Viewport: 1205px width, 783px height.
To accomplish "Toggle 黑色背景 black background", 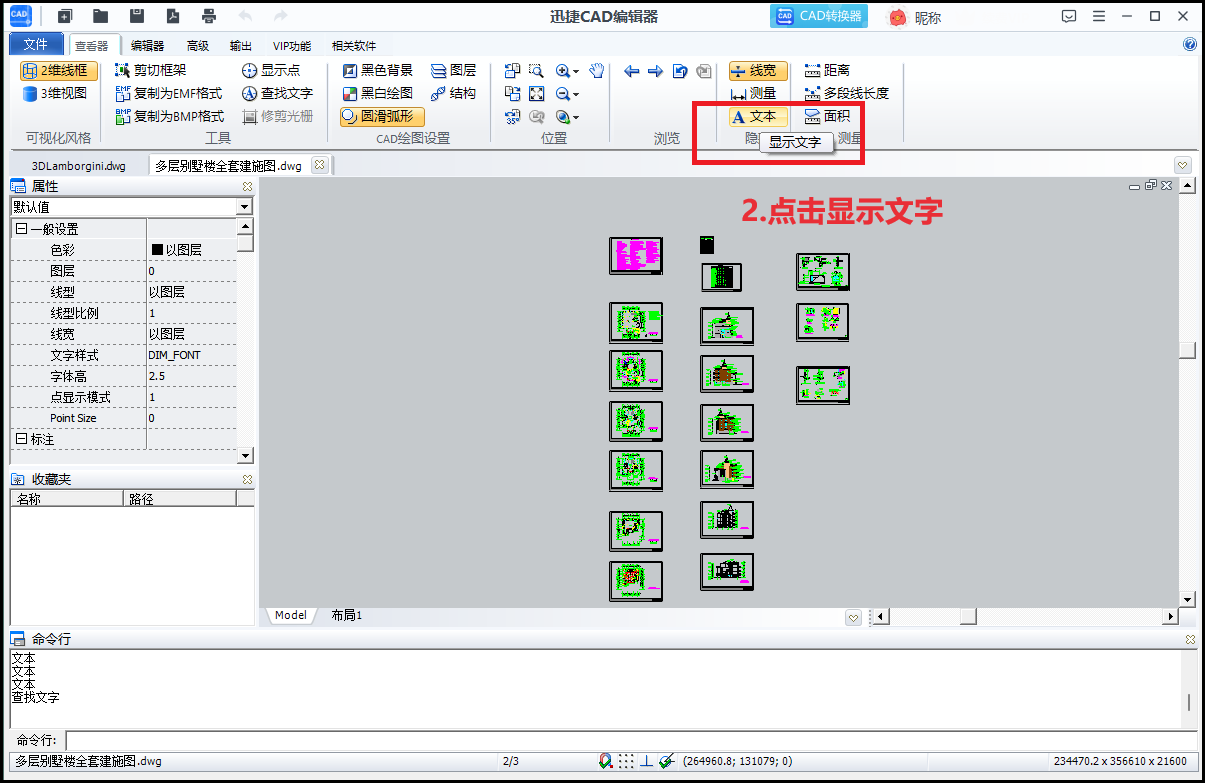I will tap(377, 70).
